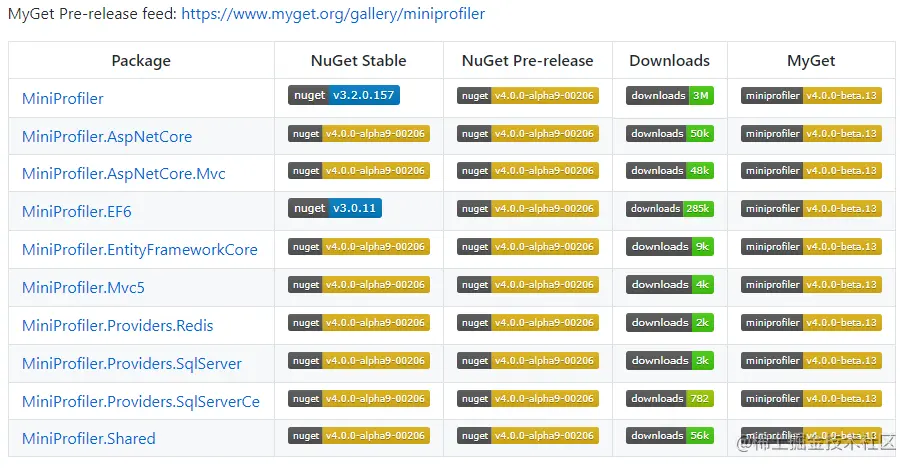Click MiniProfiler.EntityFrameworkCore MyGet badge
The height and width of the screenshot is (468, 912).
pyautogui.click(x=811, y=246)
